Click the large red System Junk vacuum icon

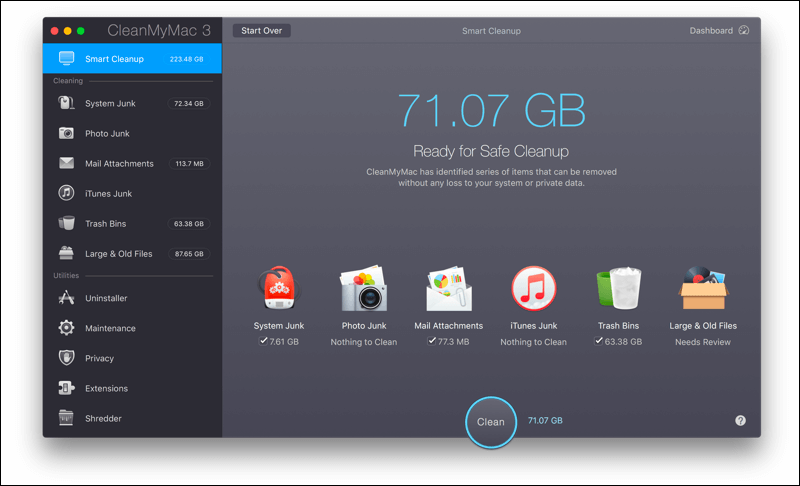(279, 288)
